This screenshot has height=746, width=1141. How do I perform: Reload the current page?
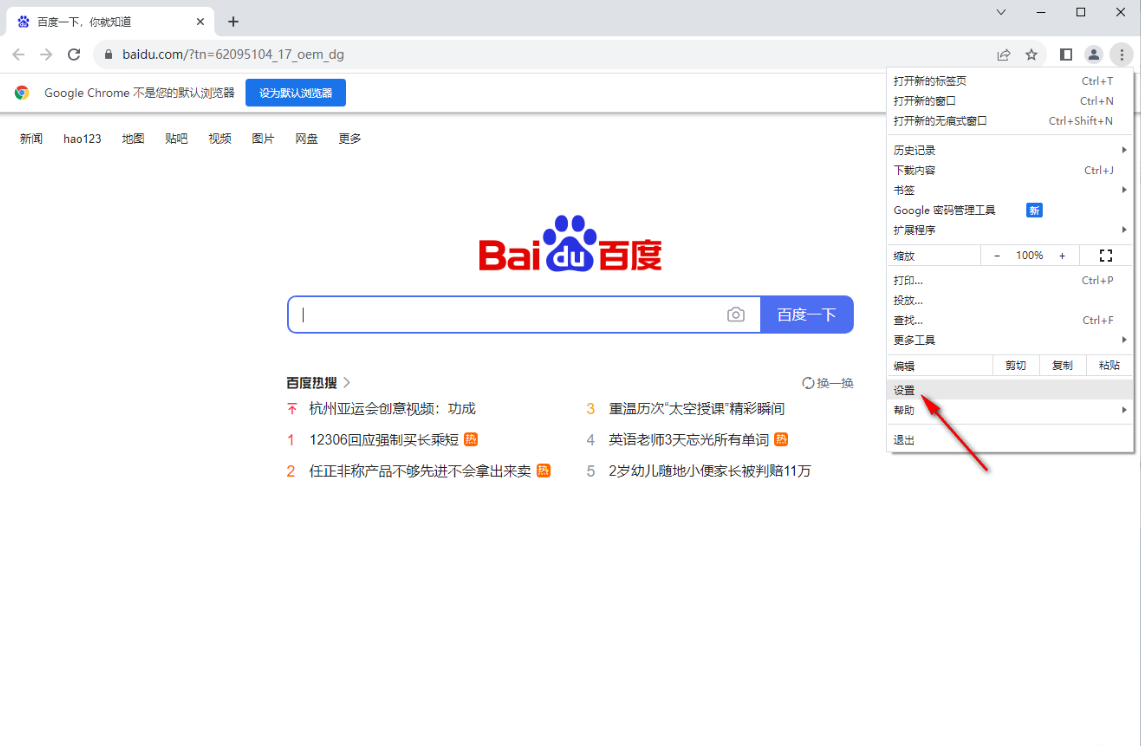pyautogui.click(x=73, y=55)
